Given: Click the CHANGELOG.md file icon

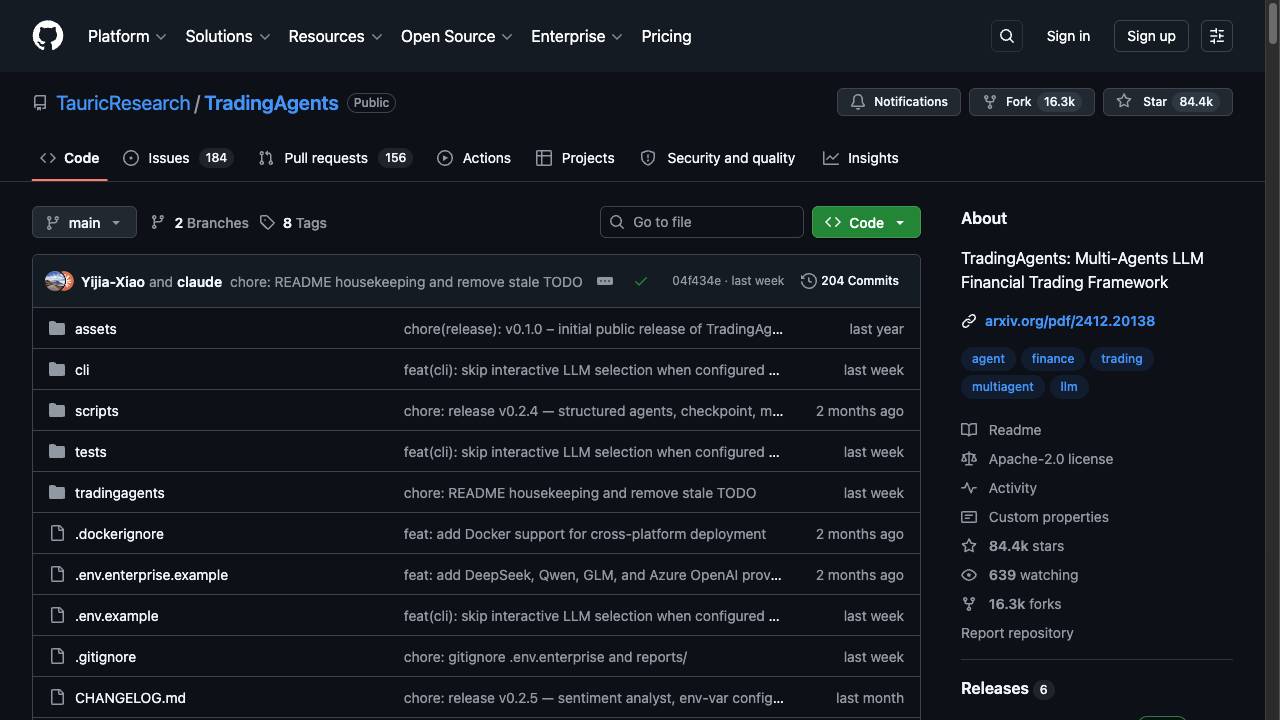Looking at the screenshot, I should click(x=57, y=697).
